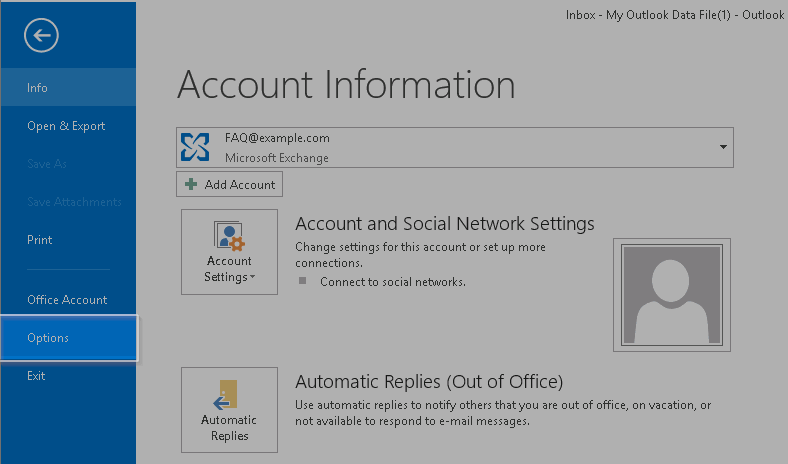Click Connect to social networks link
788x464 pixels.
392,282
